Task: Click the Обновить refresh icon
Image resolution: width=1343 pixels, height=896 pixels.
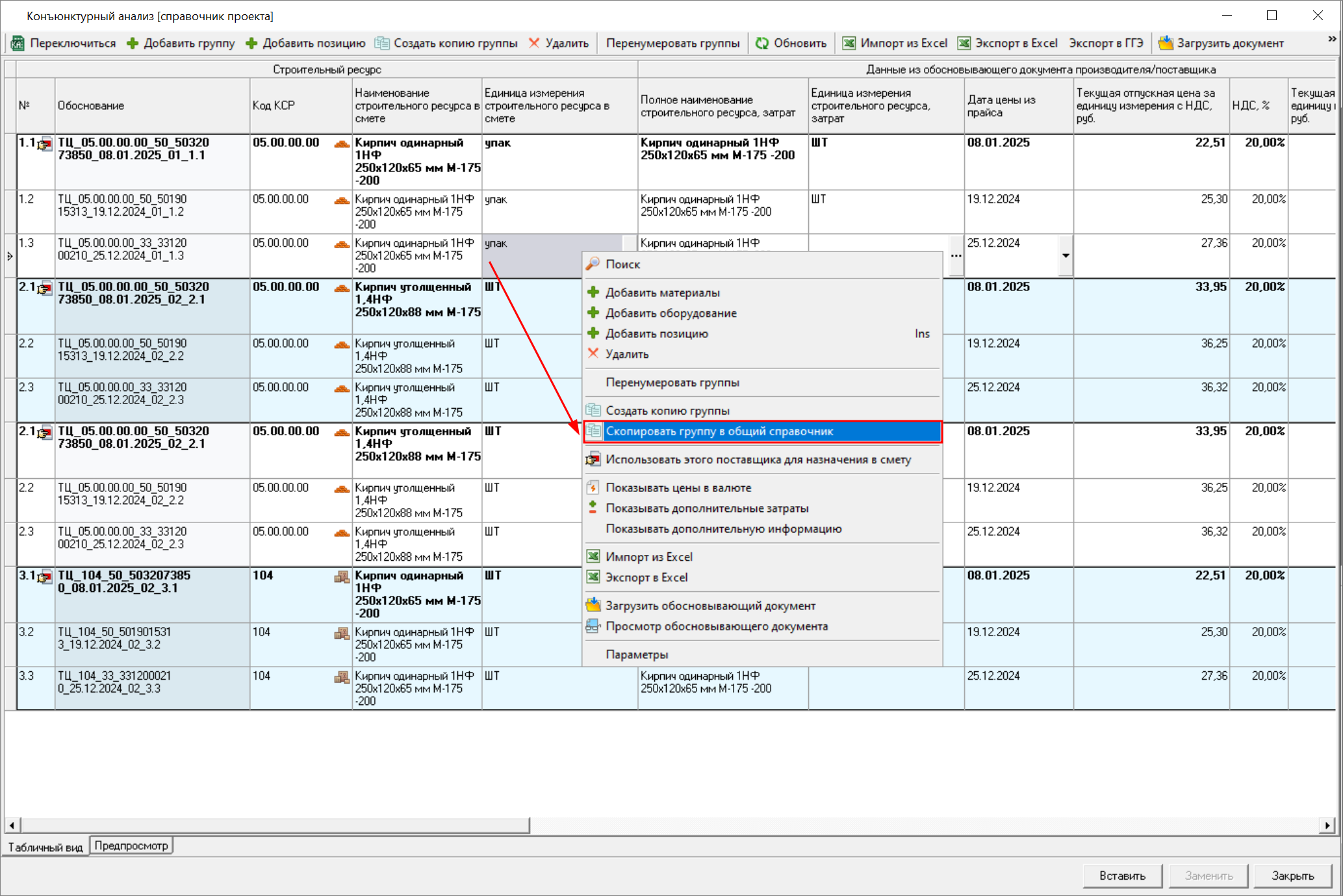Action: click(x=762, y=44)
